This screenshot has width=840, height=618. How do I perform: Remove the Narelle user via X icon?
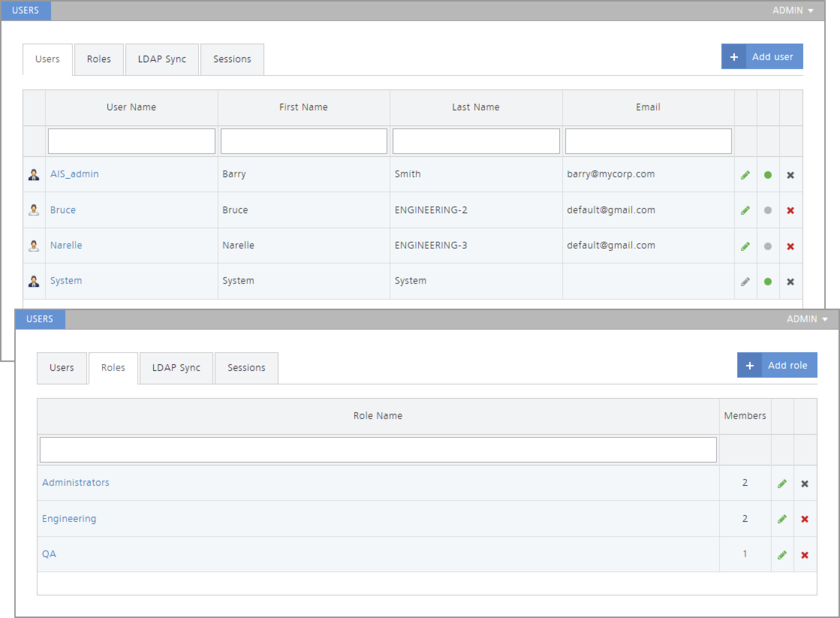pyautogui.click(x=790, y=246)
